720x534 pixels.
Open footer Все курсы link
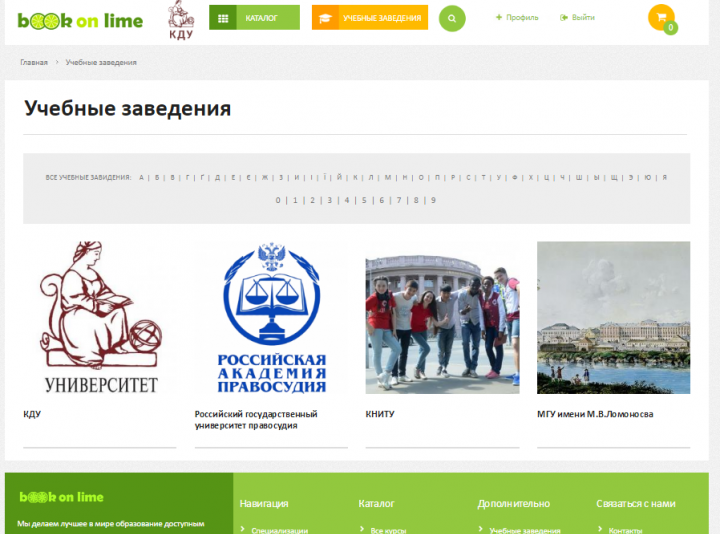click(388, 530)
